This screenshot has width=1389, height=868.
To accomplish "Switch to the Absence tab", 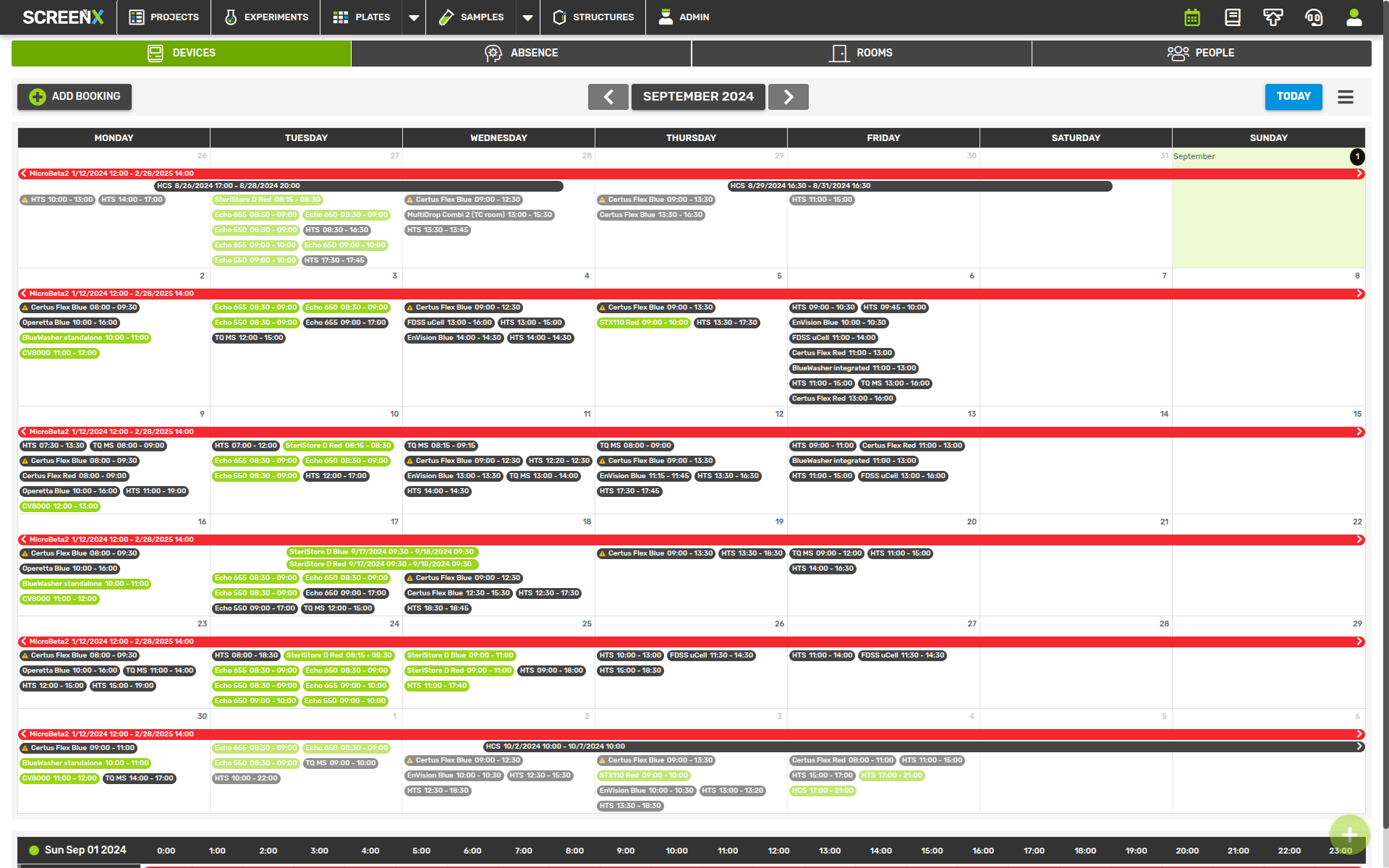I will point(521,53).
